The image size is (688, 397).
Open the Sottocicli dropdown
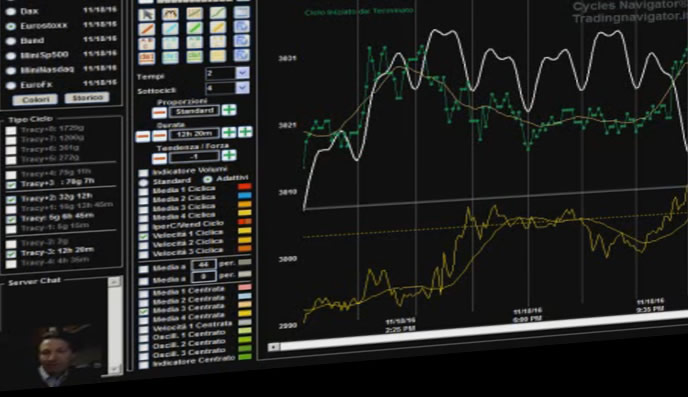click(242, 87)
